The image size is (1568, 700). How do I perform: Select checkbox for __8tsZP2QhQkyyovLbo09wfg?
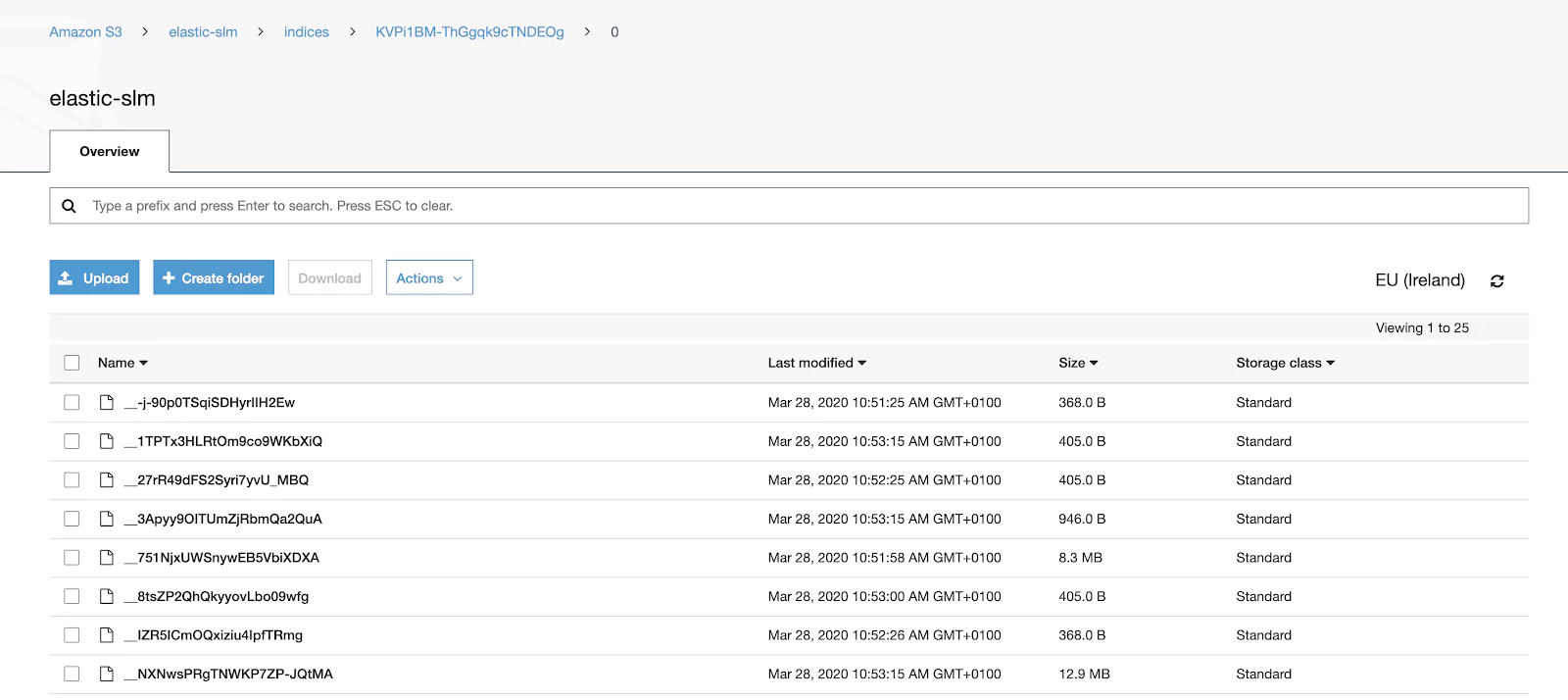72,596
